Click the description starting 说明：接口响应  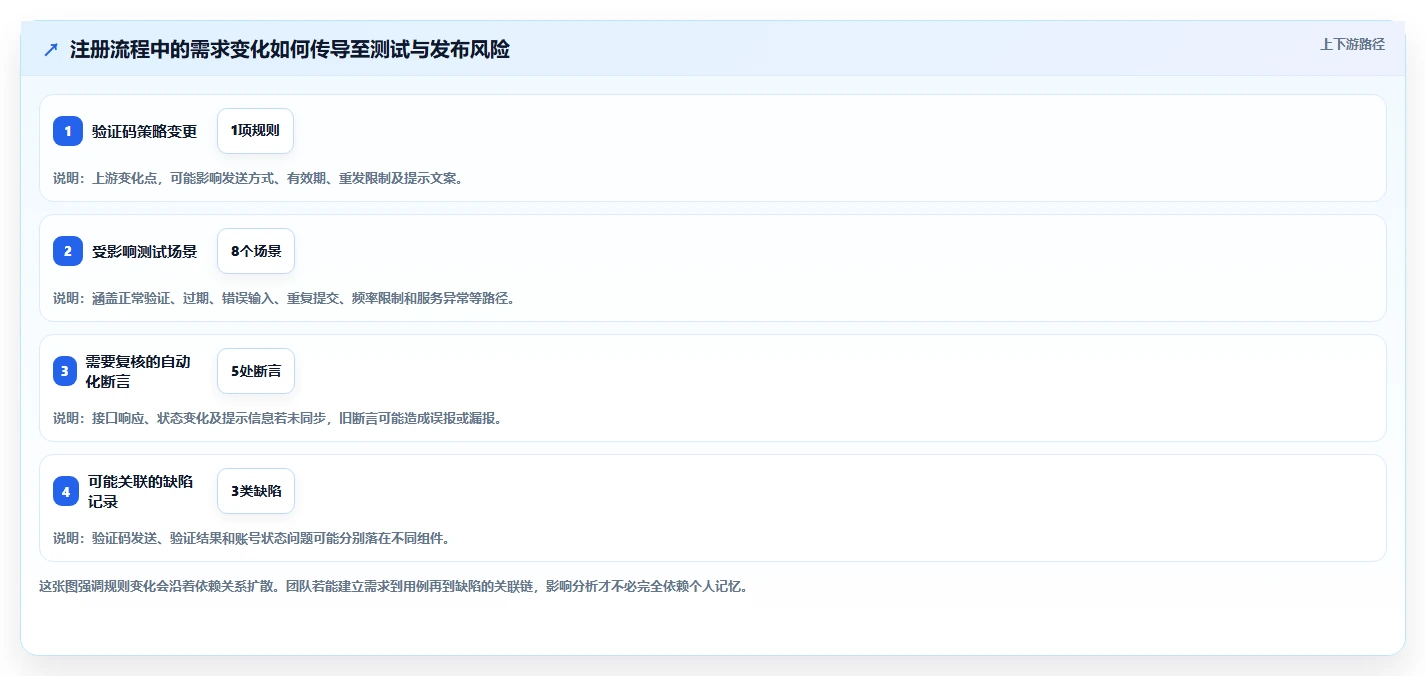(x=277, y=418)
